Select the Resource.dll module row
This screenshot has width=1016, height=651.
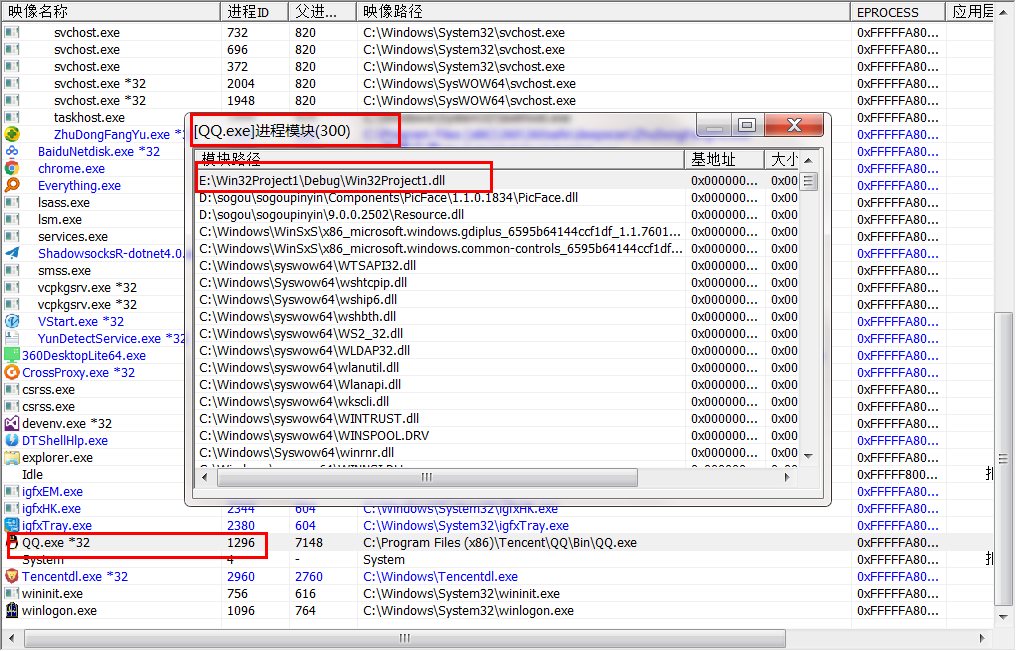[x=497, y=214]
